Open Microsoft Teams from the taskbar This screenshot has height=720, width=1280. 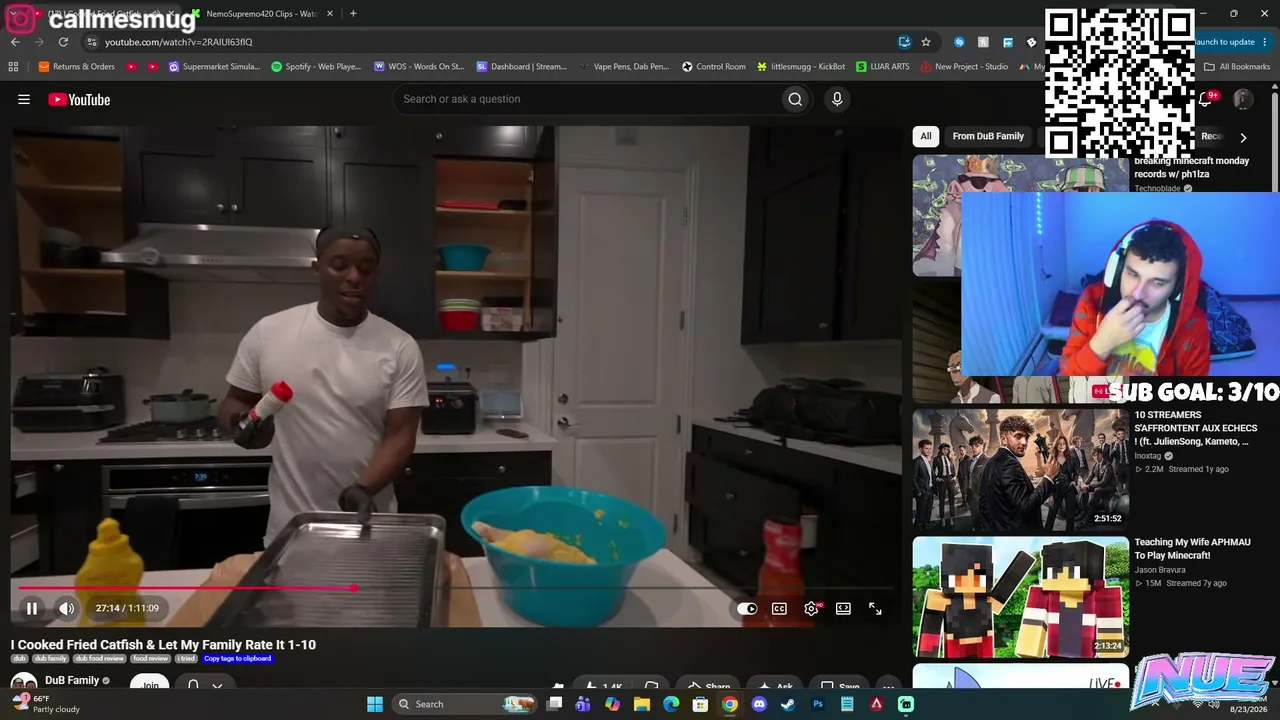click(583, 704)
